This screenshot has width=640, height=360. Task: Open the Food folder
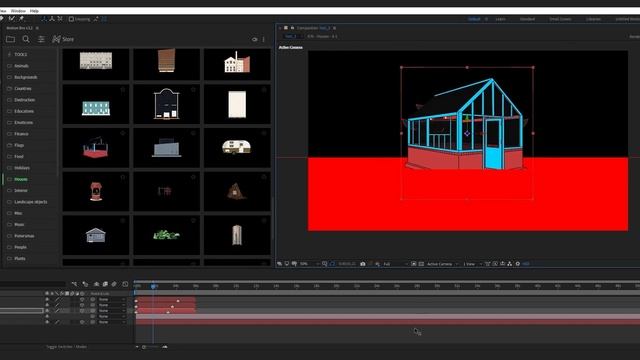click(19, 157)
